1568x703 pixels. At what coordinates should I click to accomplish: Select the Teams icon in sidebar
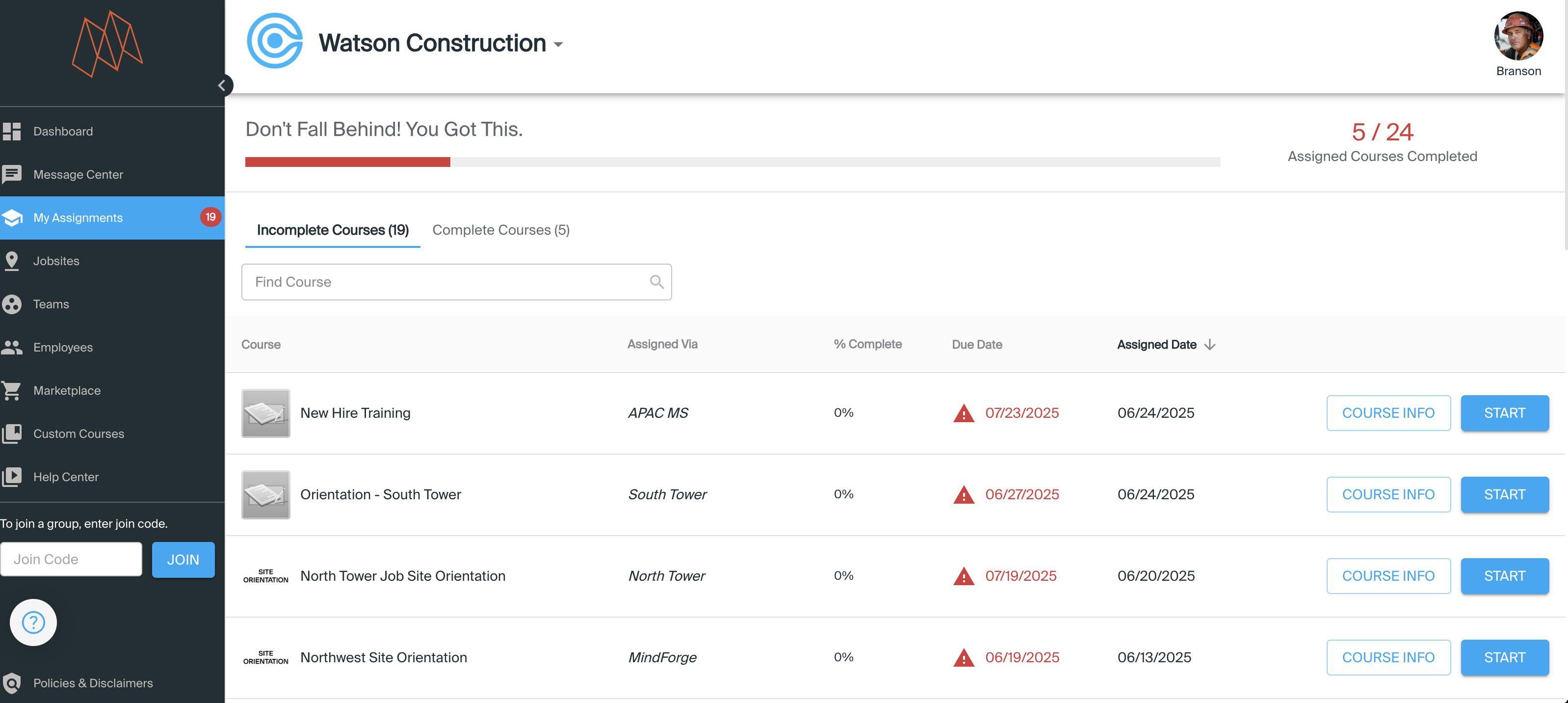pos(12,304)
